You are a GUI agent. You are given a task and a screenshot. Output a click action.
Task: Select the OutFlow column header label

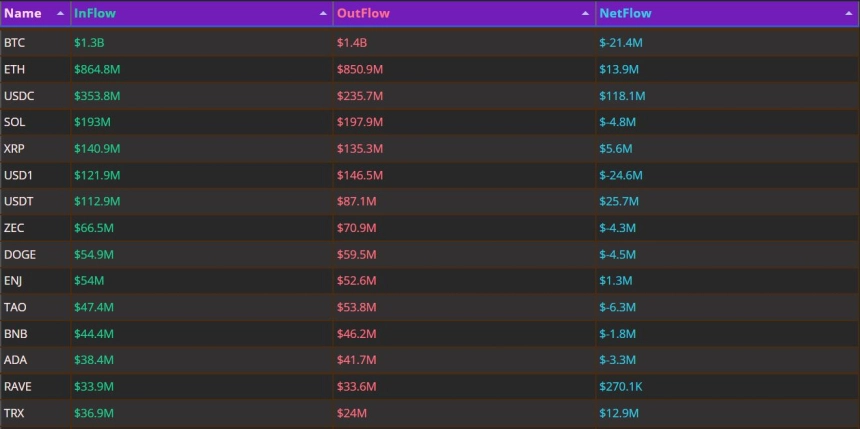(363, 14)
